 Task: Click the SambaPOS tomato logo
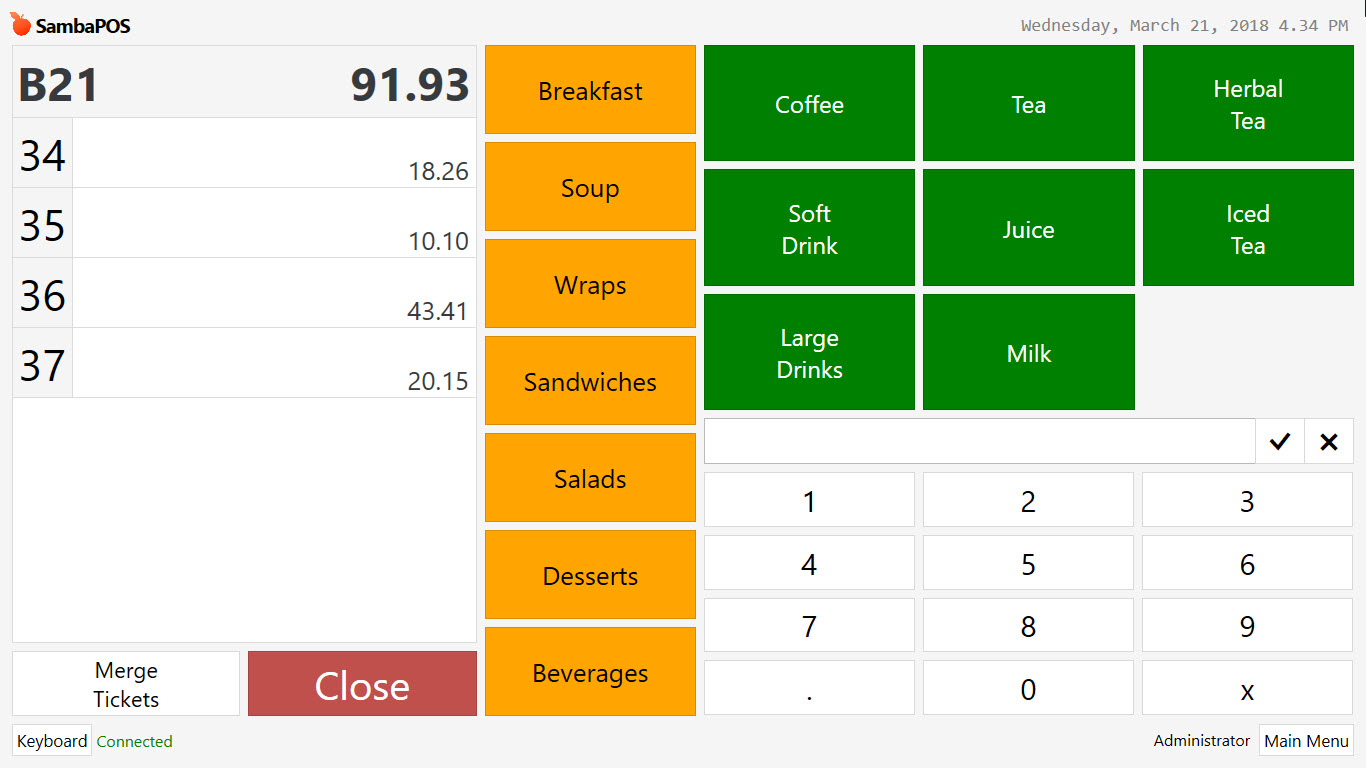click(18, 23)
